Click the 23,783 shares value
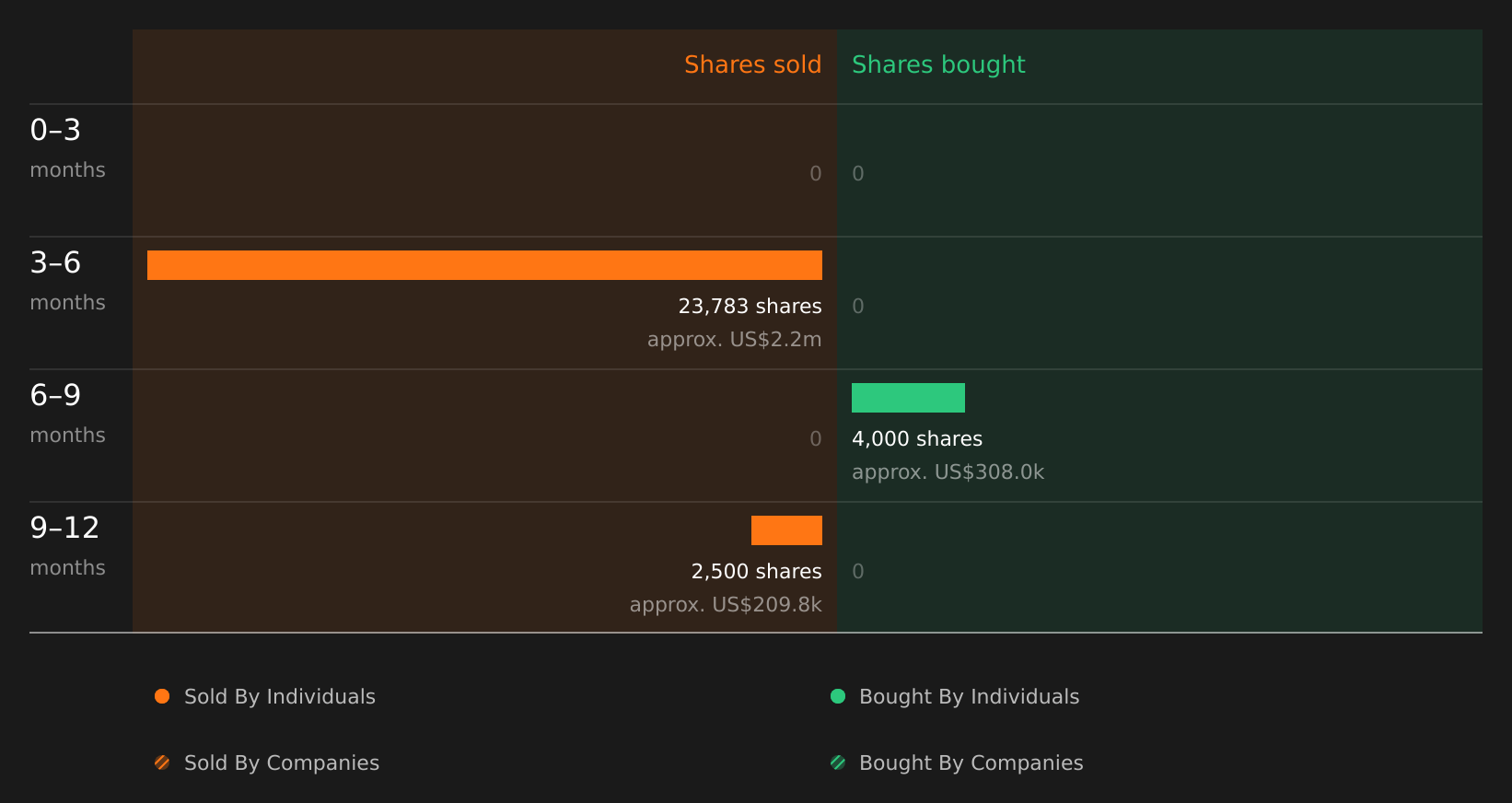The width and height of the screenshot is (1512, 803). point(750,307)
